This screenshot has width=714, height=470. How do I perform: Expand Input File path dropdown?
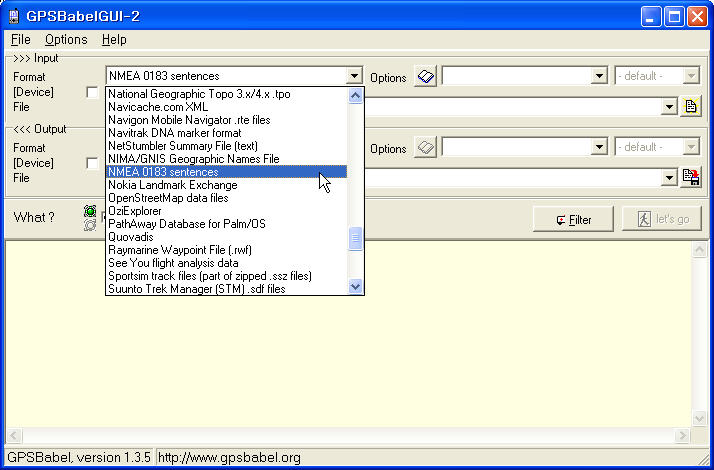[x=669, y=107]
